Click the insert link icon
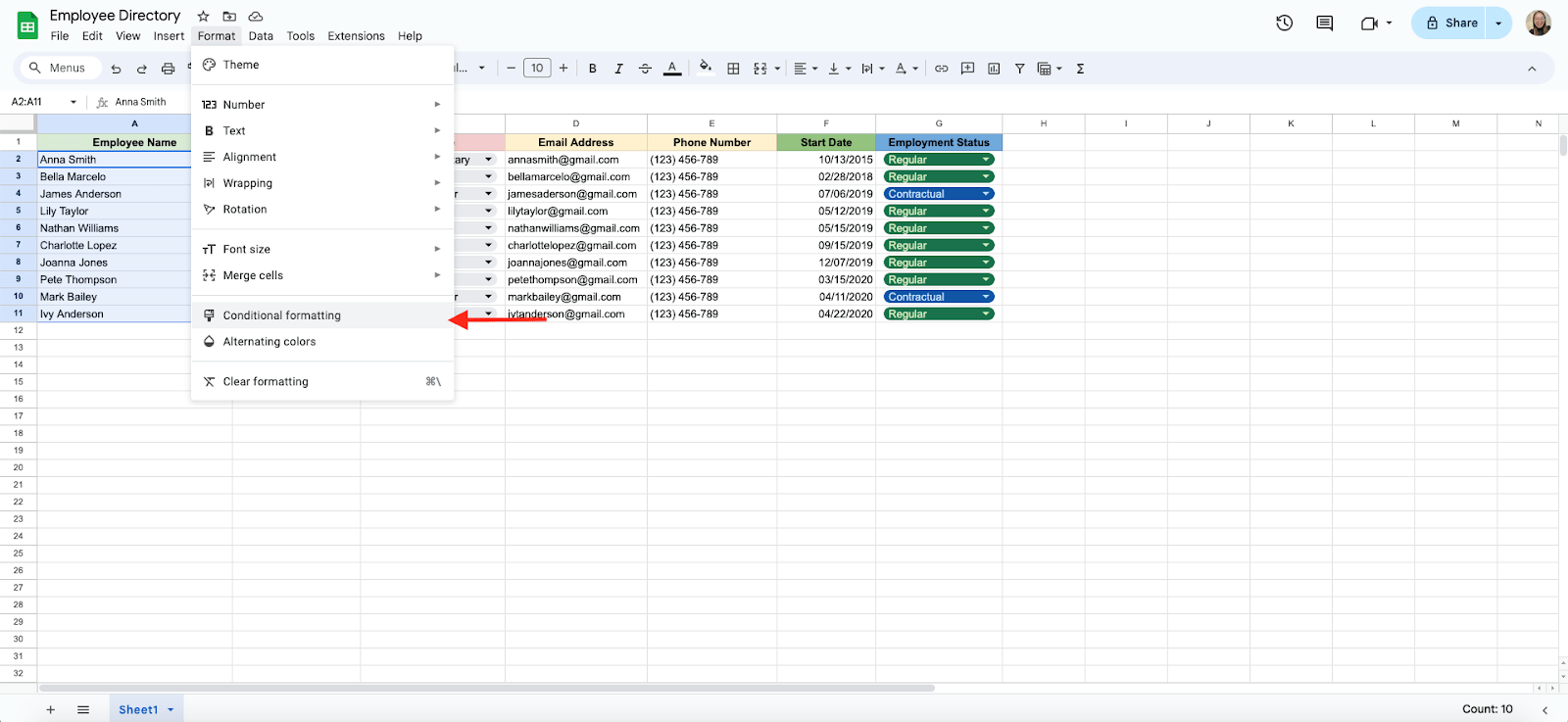 click(941, 69)
